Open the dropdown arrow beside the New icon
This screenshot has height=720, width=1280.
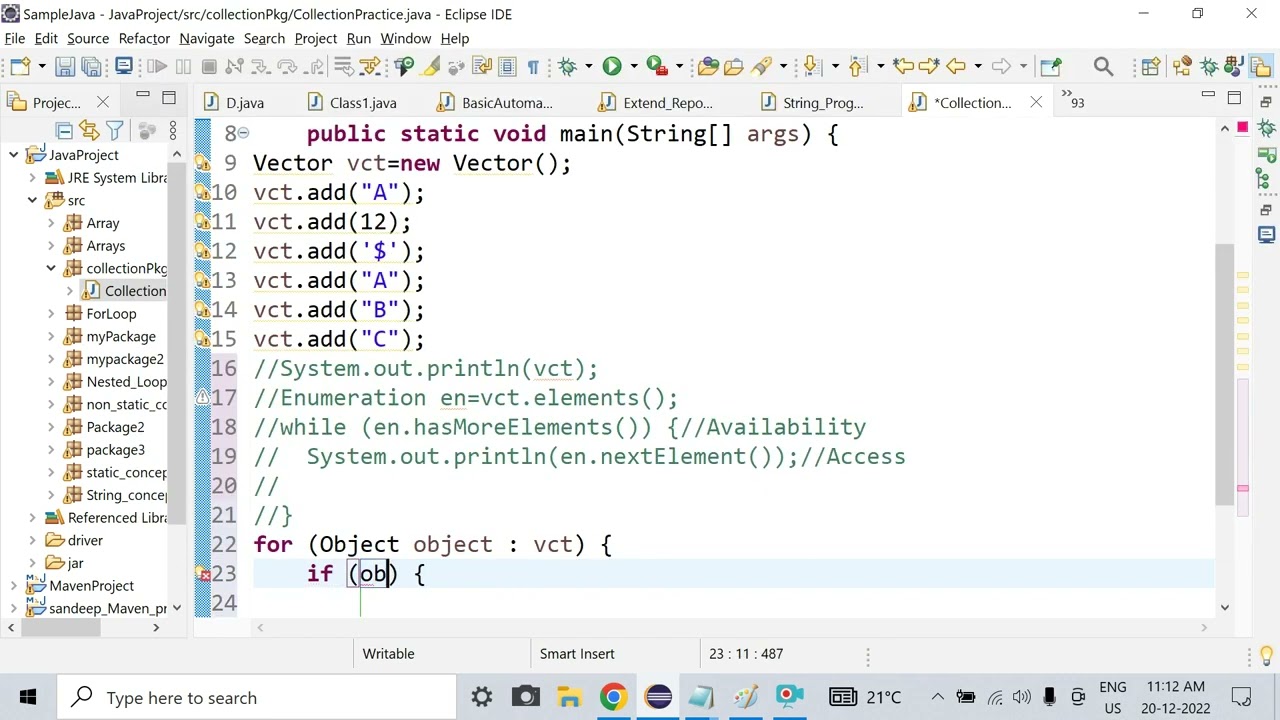coord(42,67)
